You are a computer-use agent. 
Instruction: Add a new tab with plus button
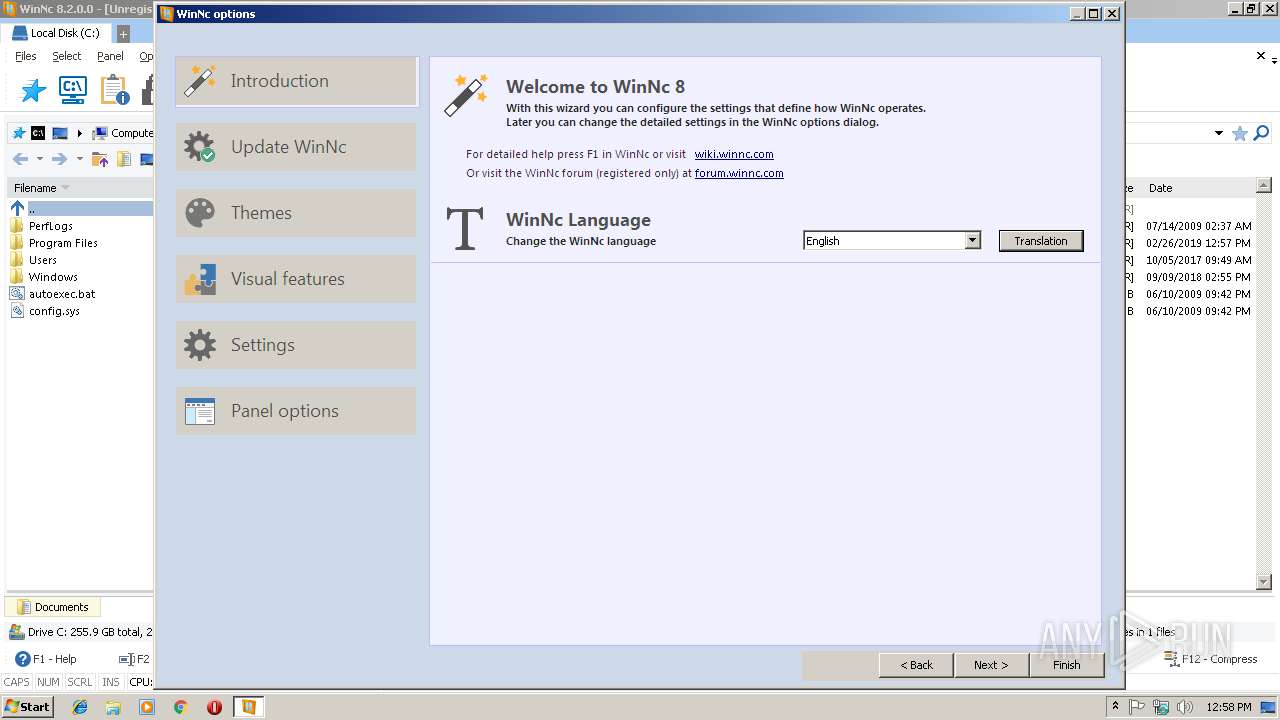click(124, 34)
